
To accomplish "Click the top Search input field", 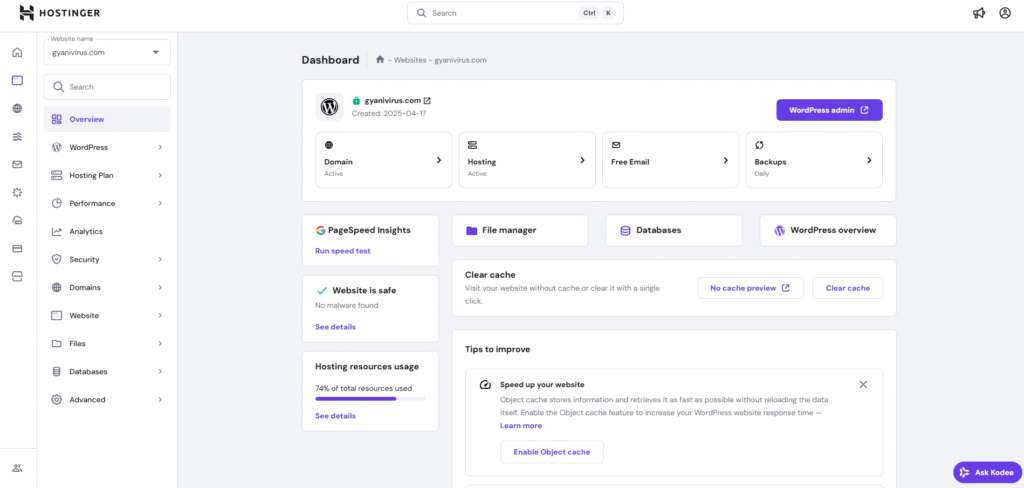I will (x=500, y=13).
